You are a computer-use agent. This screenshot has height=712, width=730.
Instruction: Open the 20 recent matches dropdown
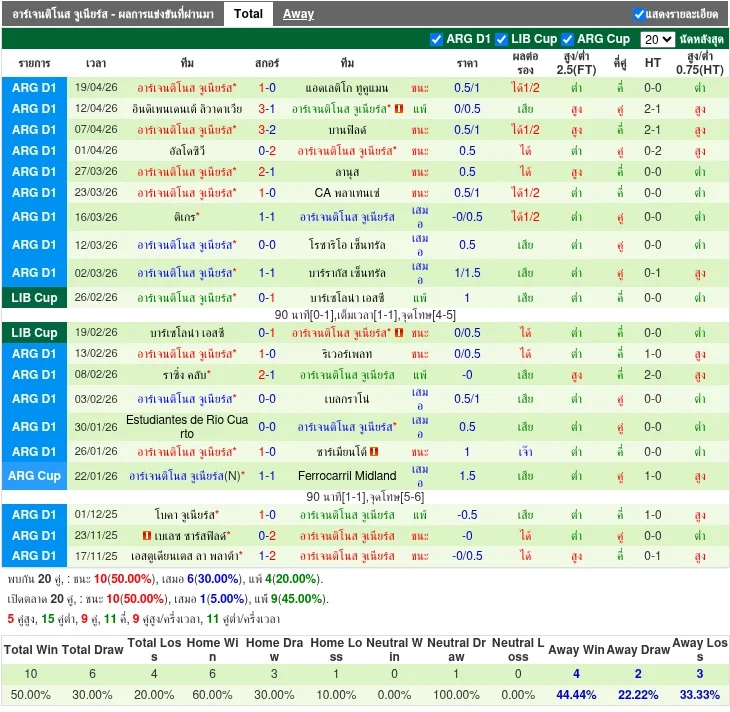(657, 39)
